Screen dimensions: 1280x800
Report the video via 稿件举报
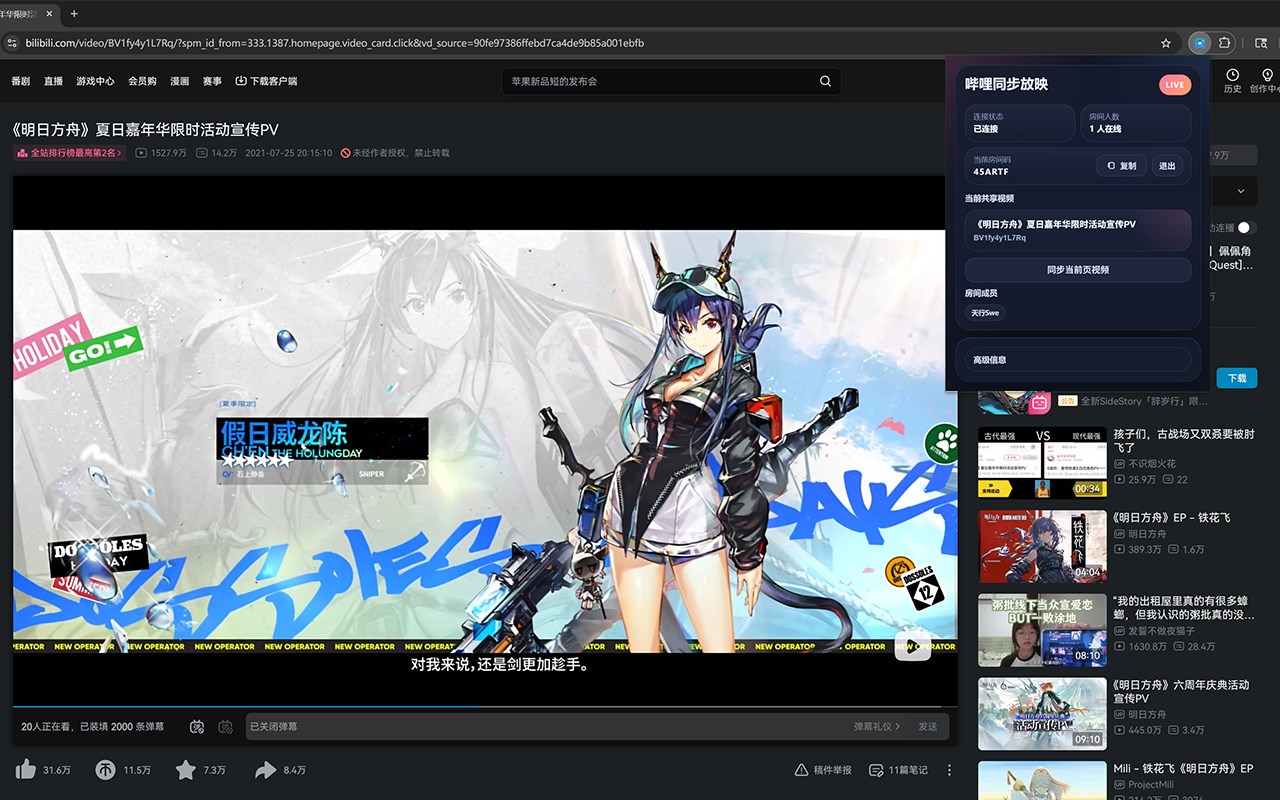823,770
